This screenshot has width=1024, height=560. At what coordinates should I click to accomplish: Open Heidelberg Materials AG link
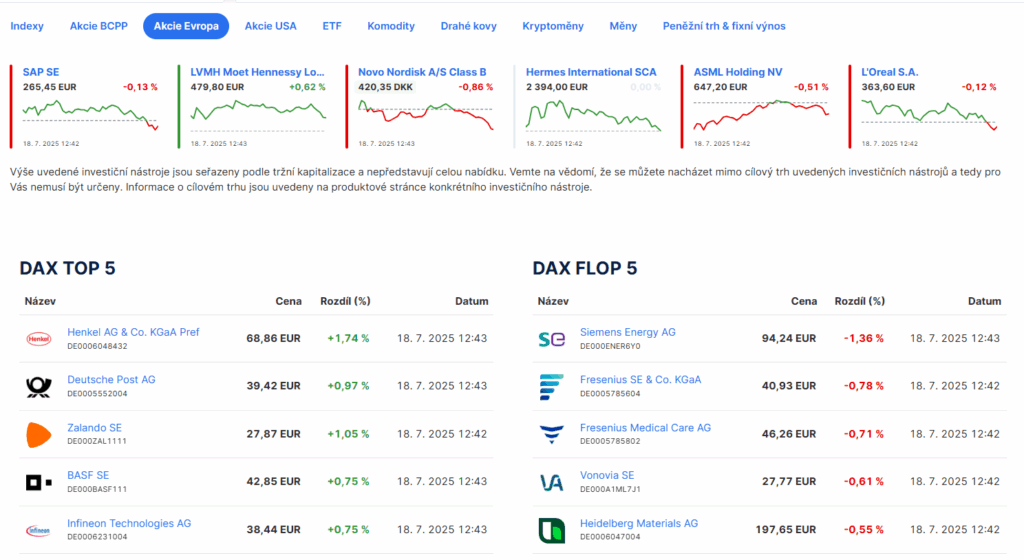(639, 523)
